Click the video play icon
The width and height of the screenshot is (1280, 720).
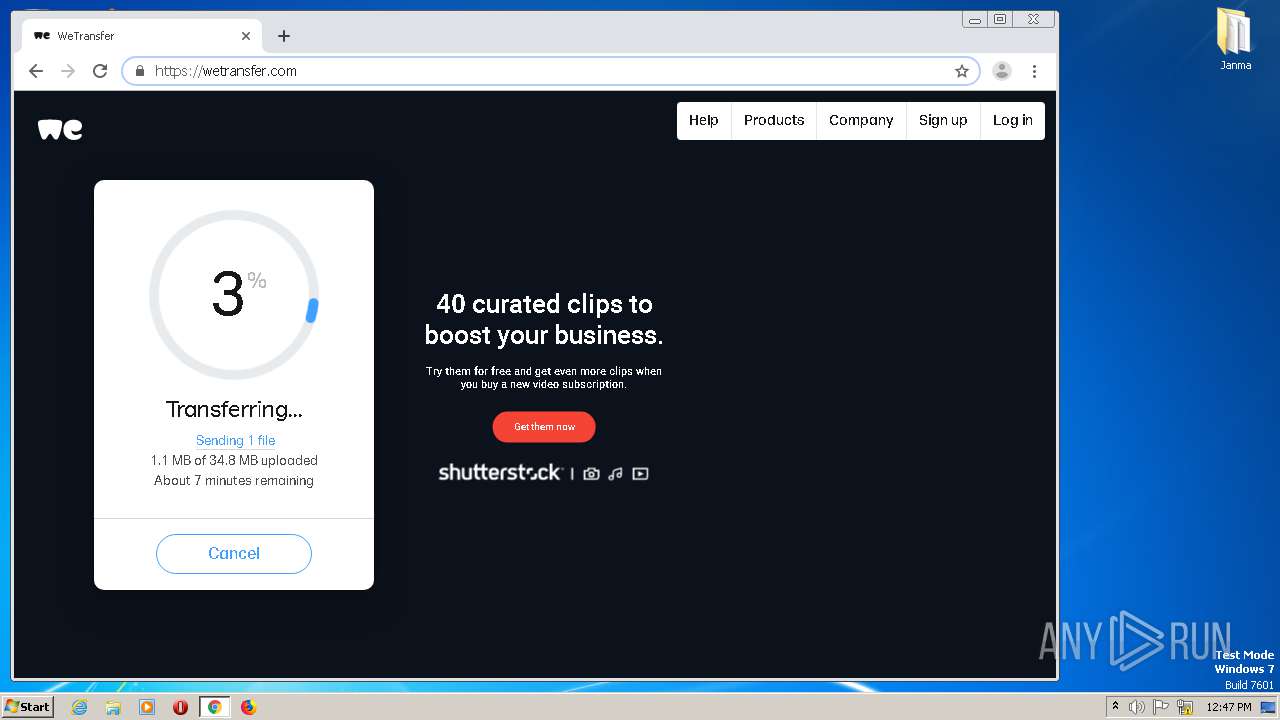(x=640, y=474)
